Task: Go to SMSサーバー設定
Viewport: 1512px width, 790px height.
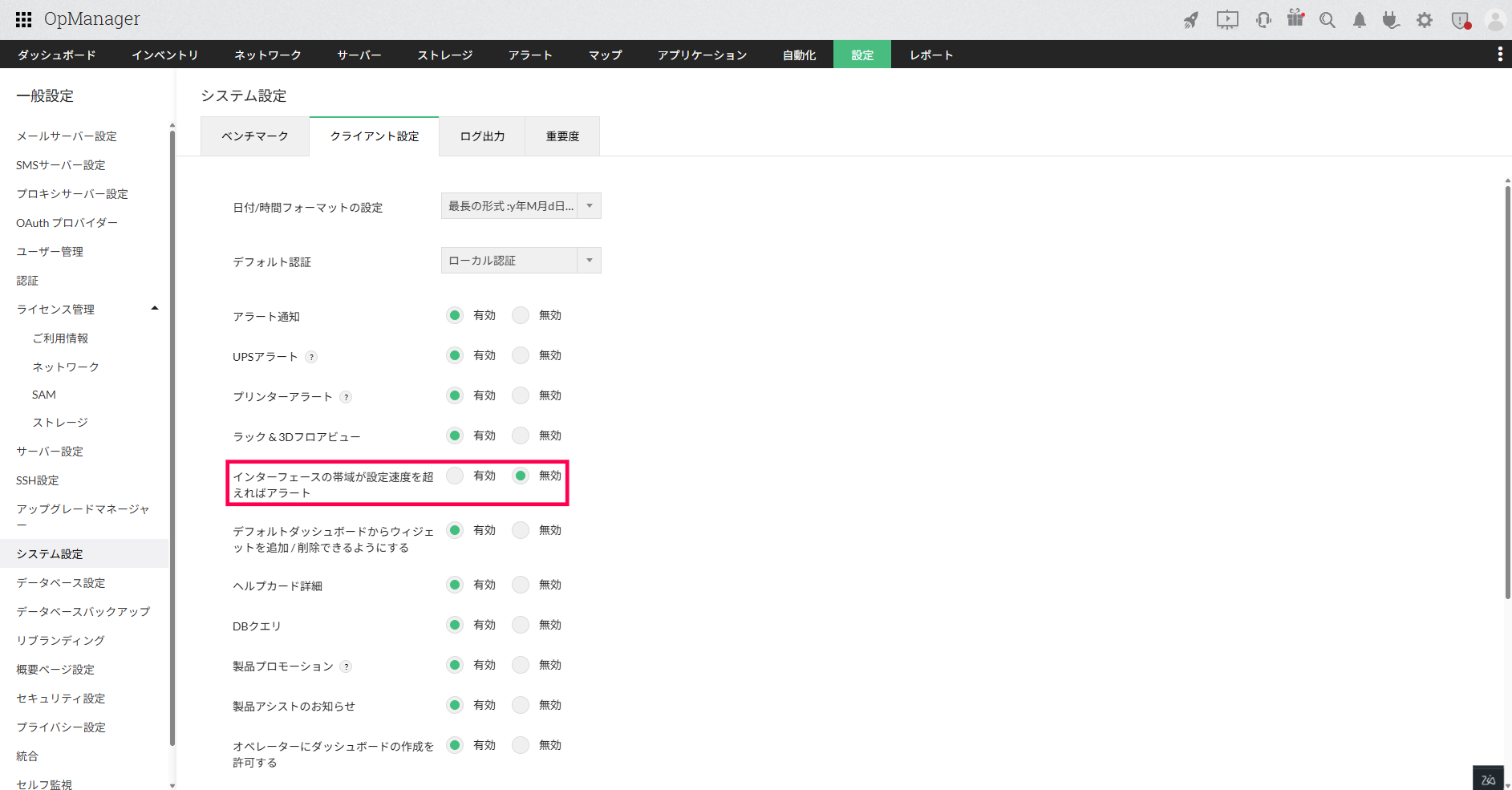Action: [x=61, y=165]
